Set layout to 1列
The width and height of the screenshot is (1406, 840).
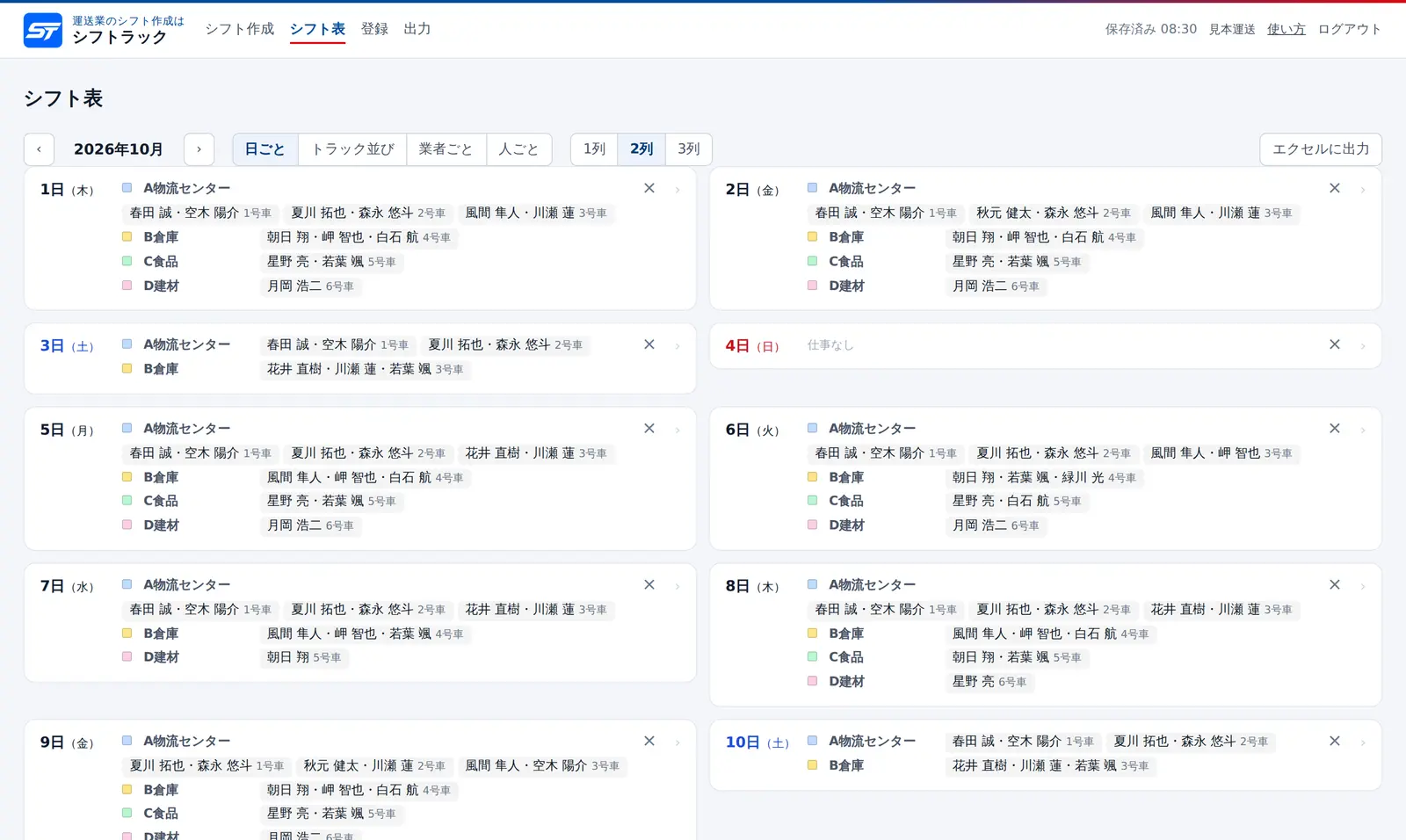[594, 149]
